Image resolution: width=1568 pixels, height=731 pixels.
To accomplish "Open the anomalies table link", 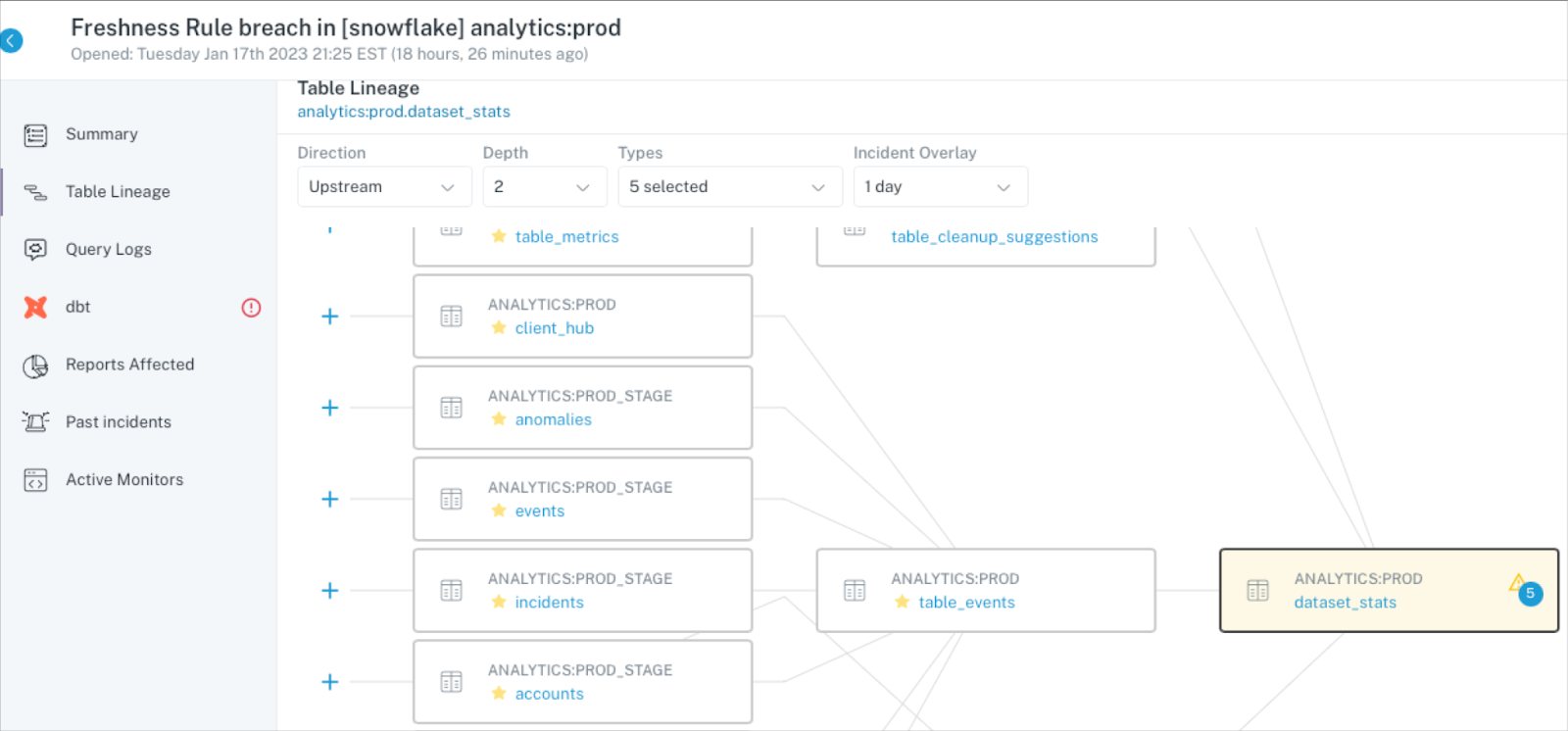I will (x=554, y=419).
